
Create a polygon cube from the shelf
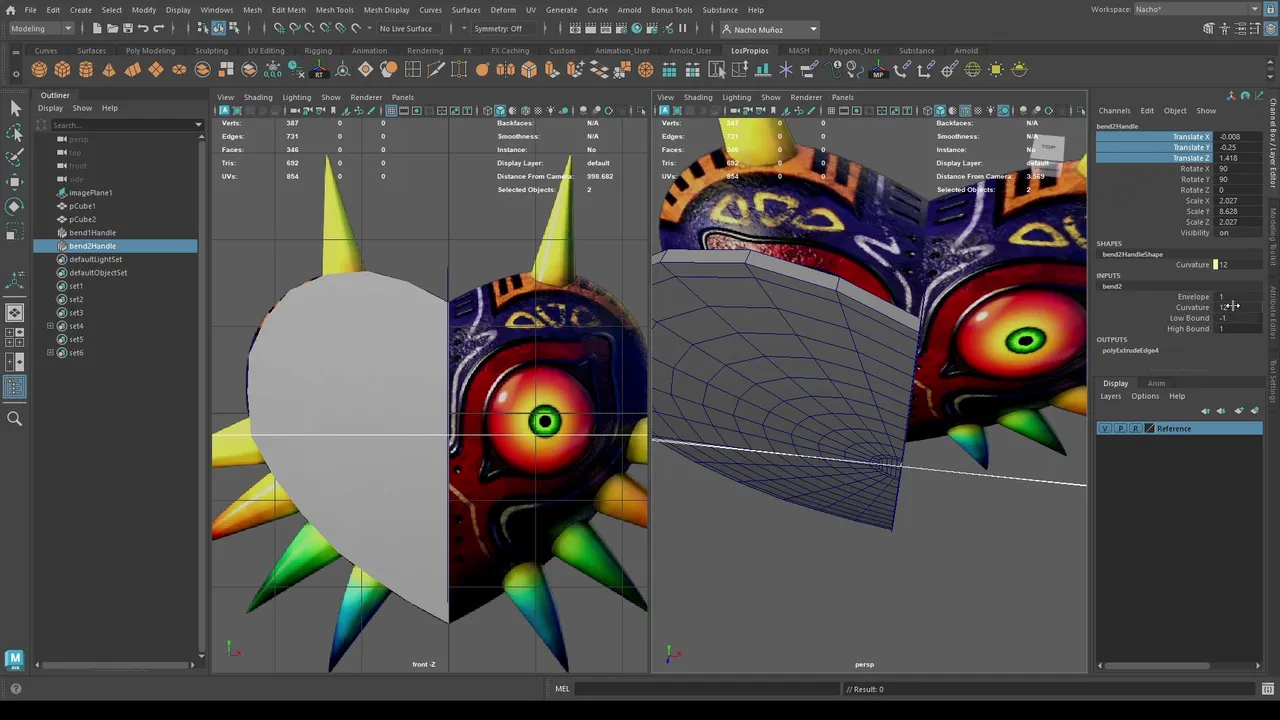click(62, 69)
